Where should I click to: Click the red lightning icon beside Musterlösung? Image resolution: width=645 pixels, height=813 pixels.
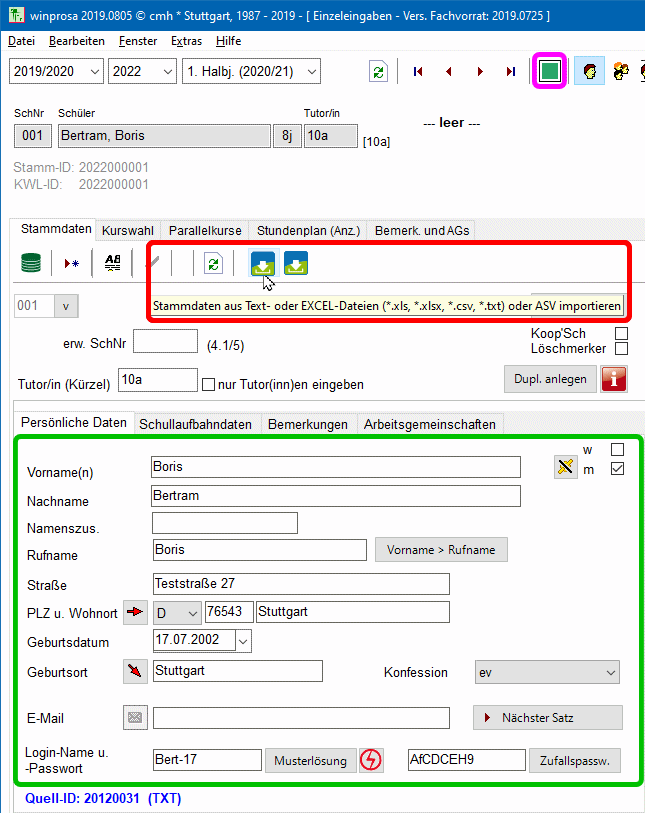[372, 761]
